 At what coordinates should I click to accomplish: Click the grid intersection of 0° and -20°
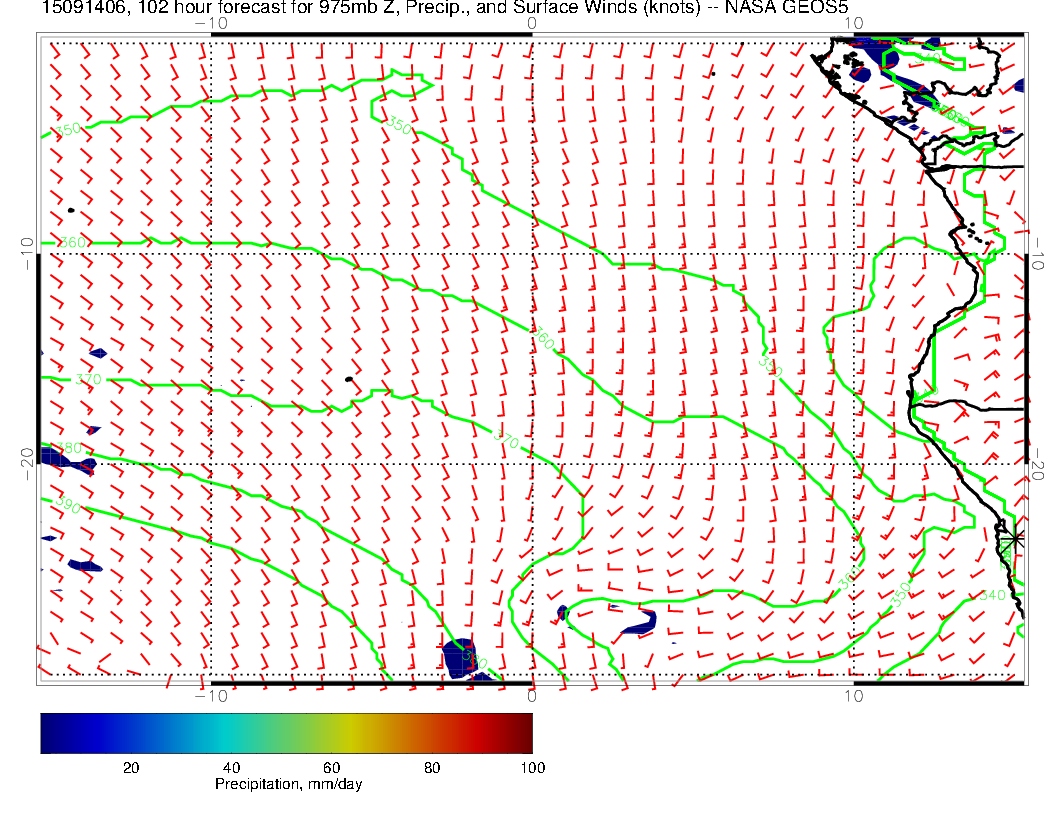[x=531, y=464]
